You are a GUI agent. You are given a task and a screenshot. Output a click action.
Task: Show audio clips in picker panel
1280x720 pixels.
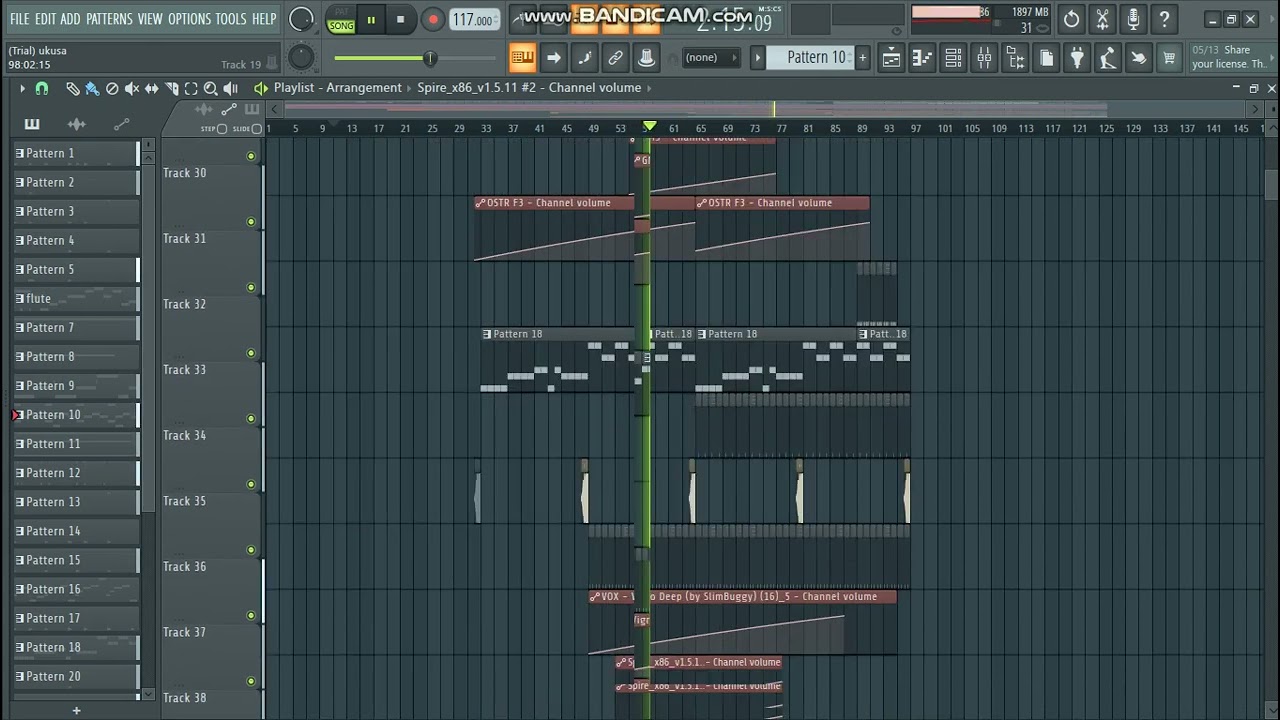77,124
